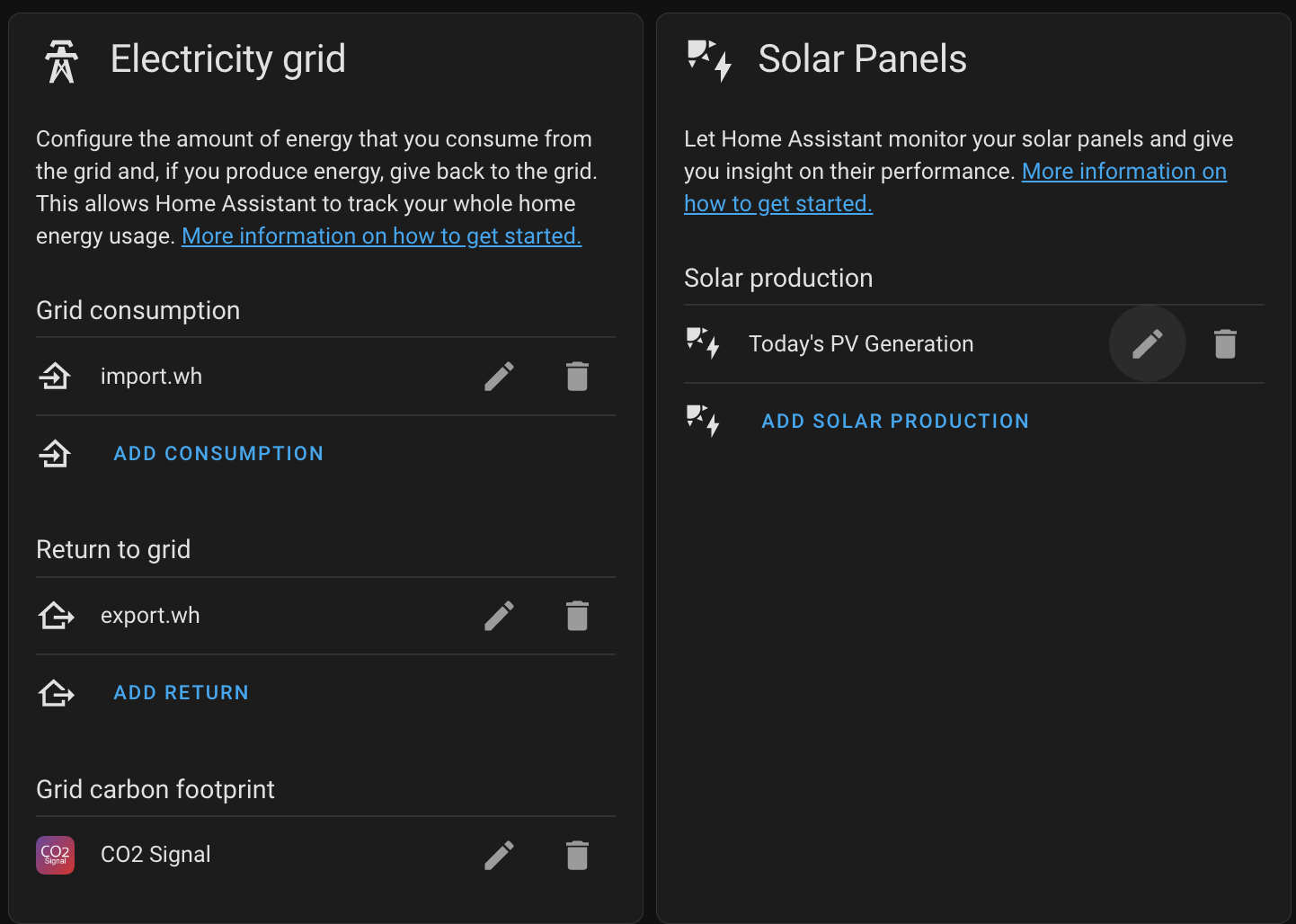Select the Today's PV Generation row

point(860,343)
